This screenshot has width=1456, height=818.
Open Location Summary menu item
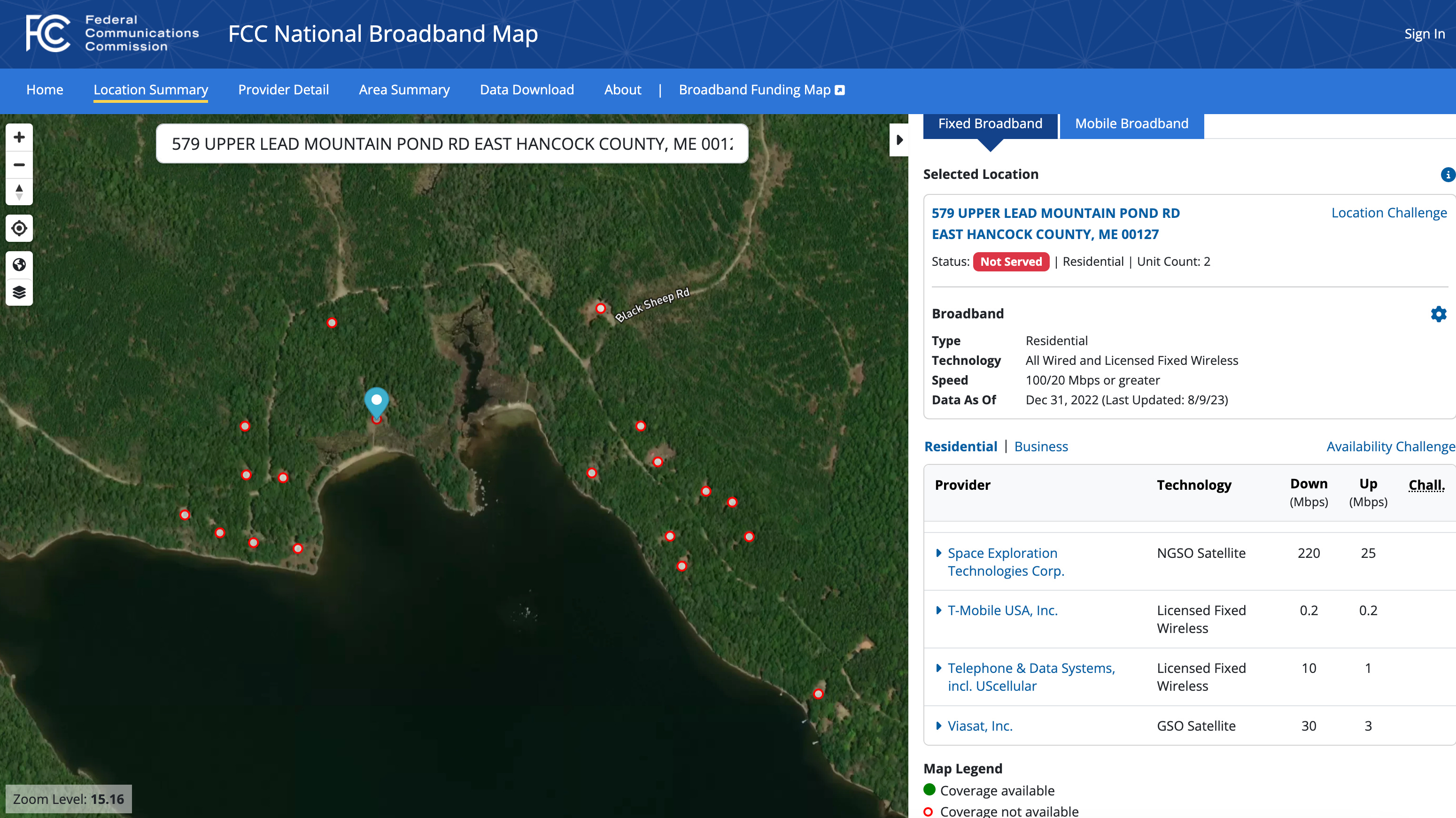151,90
